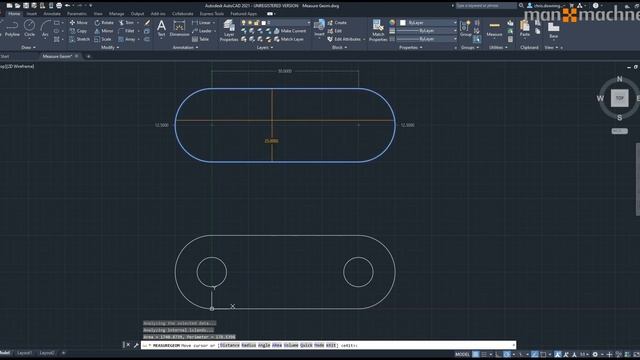640x360 pixels.
Task: Open the Express Tools ribbon tab
Action: coord(211,14)
